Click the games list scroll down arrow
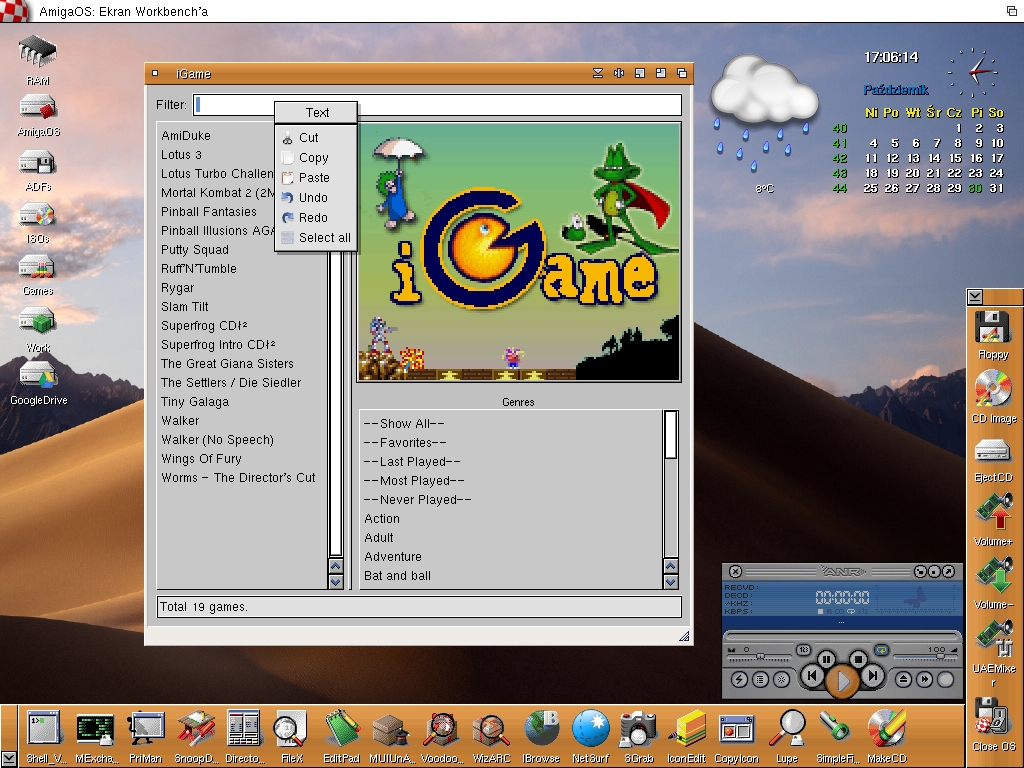The width and height of the screenshot is (1024, 768). coord(336,582)
